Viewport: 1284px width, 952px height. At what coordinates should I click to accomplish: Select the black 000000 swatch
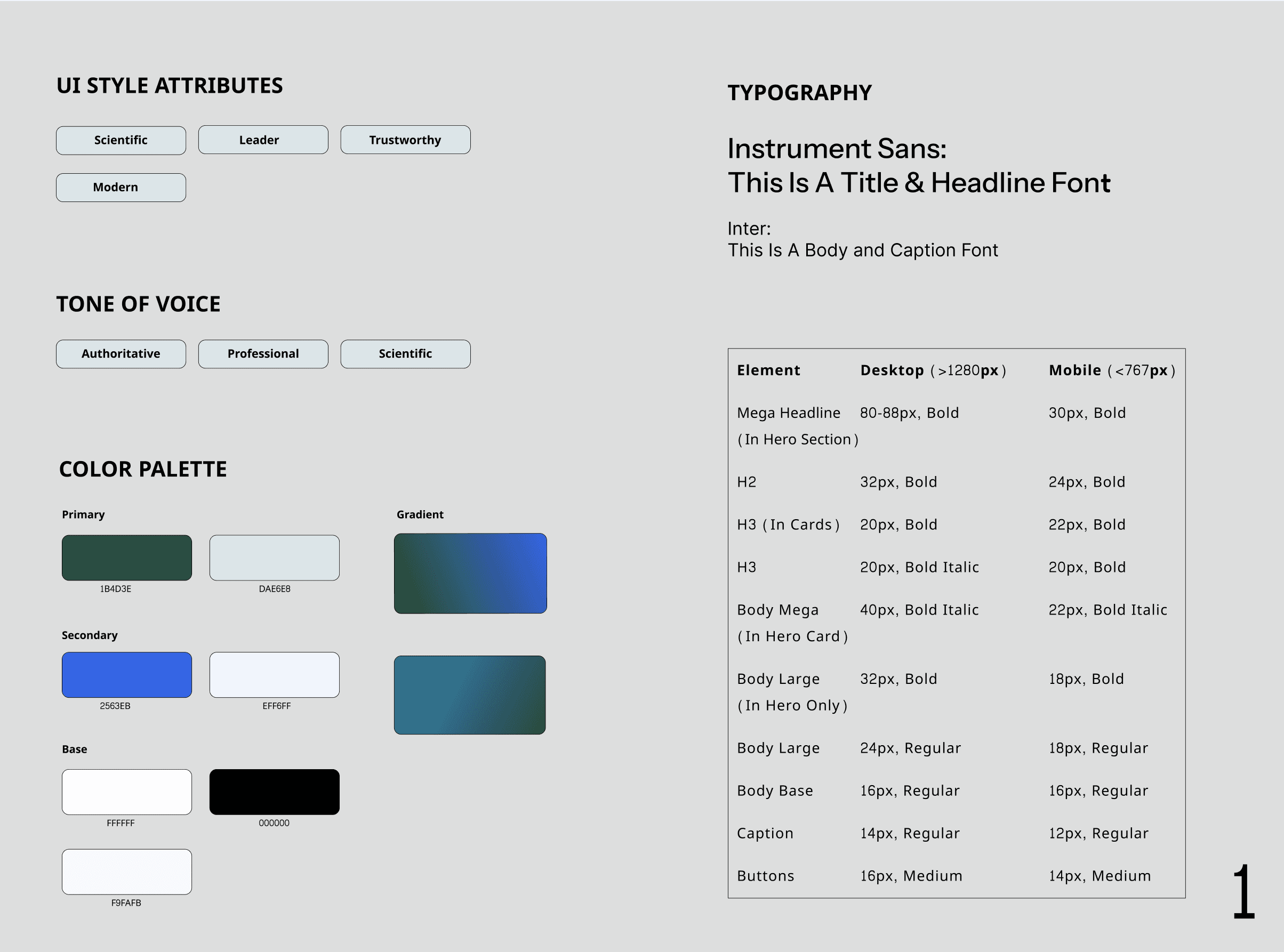pyautogui.click(x=274, y=791)
